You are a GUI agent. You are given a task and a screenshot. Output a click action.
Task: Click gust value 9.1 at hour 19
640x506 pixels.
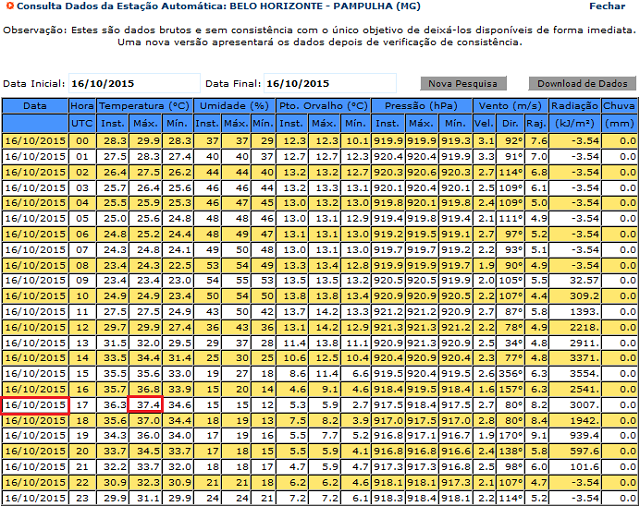coord(536,435)
